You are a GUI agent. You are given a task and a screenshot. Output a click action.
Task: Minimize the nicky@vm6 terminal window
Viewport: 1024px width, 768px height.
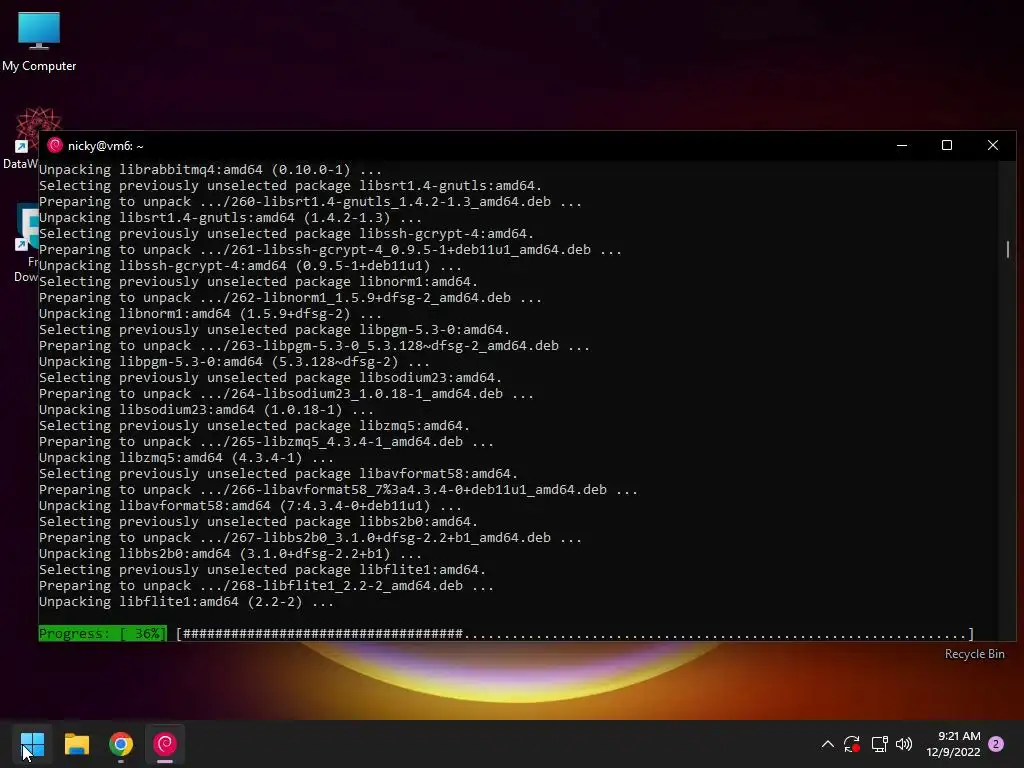click(x=902, y=146)
